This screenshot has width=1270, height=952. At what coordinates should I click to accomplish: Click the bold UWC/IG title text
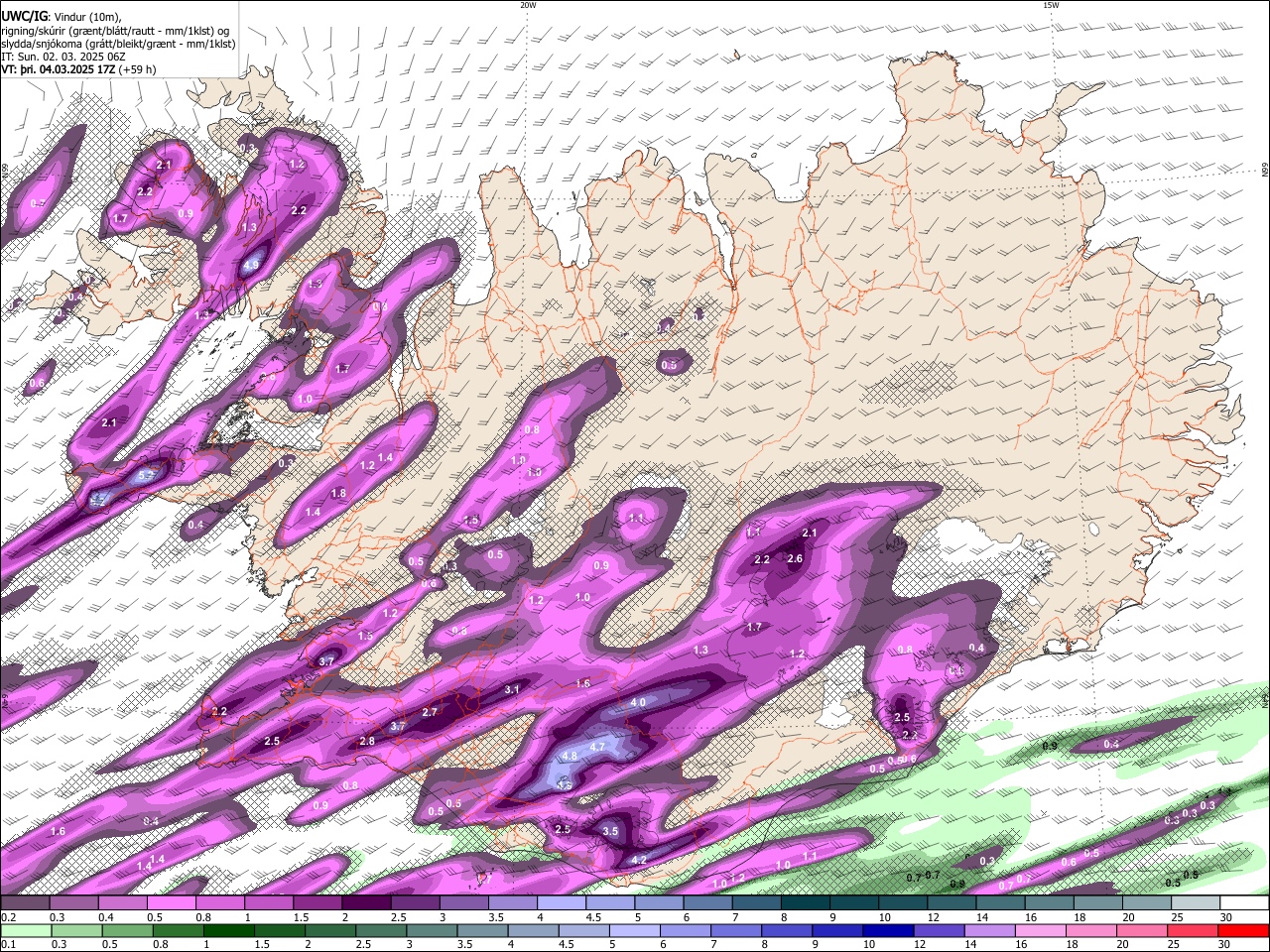pos(25,17)
